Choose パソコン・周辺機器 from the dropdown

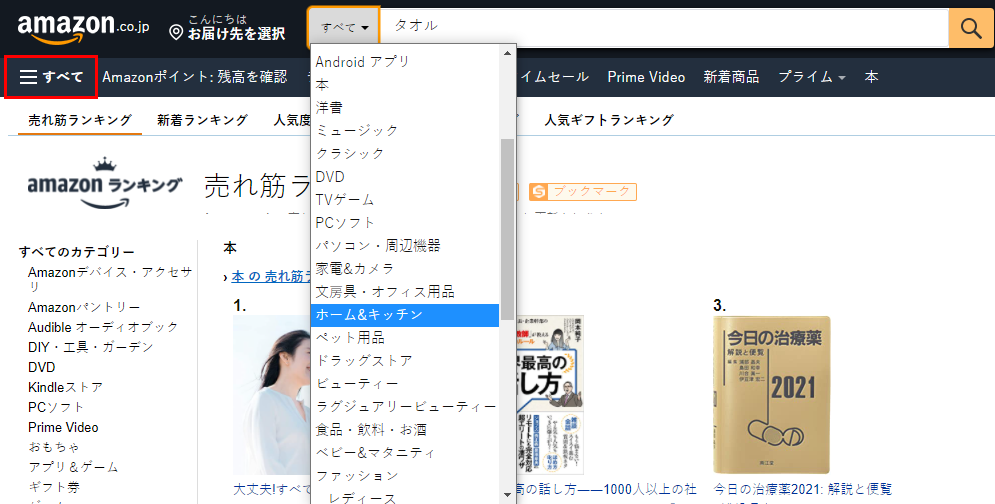pos(405,246)
